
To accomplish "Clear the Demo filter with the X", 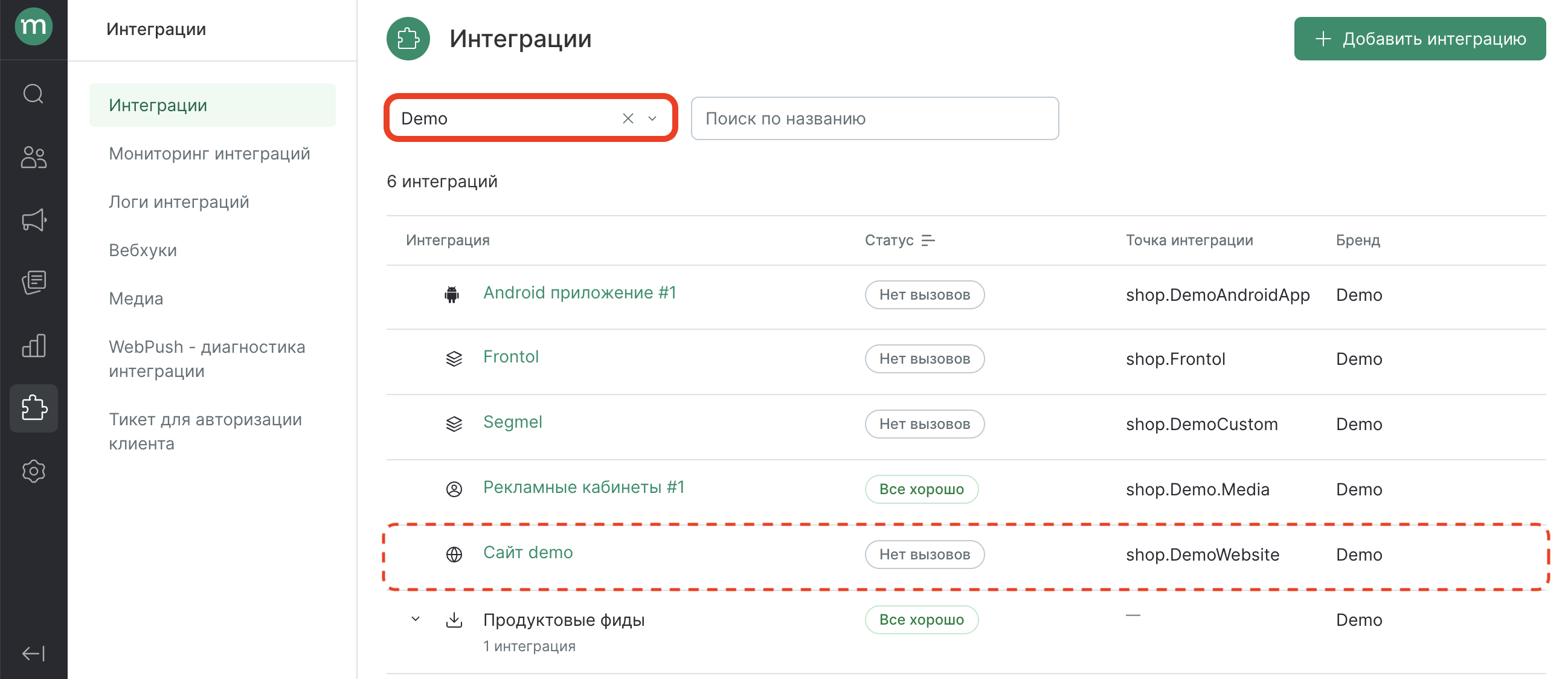I will (628, 118).
